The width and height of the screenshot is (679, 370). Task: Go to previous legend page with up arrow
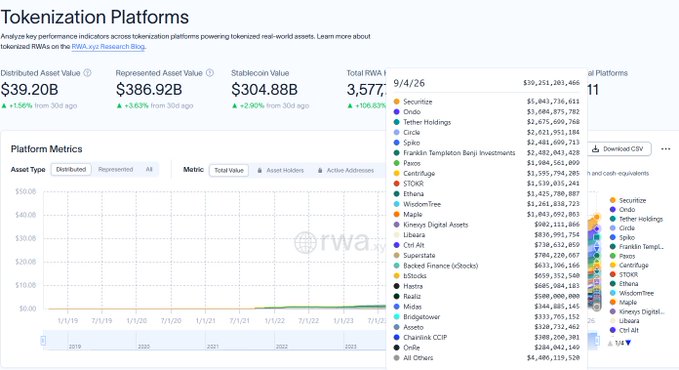[610, 343]
